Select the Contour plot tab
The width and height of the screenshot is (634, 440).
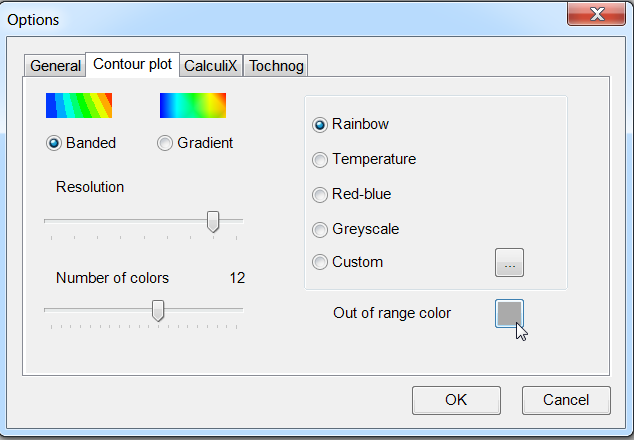(133, 64)
